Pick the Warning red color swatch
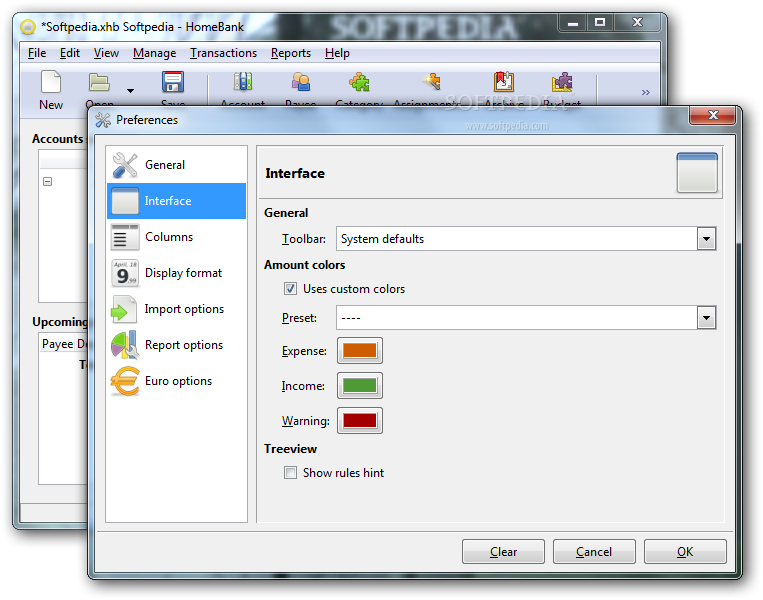Viewport: 763px width, 600px height. [x=360, y=420]
